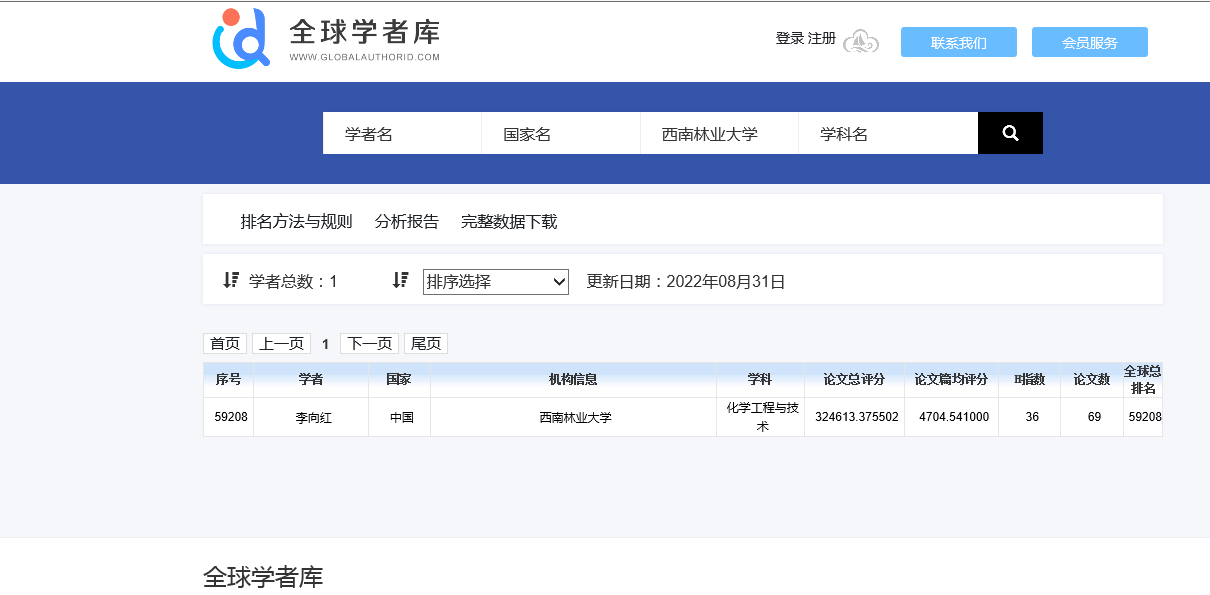Open 分析报告 menu item
The image size is (1210, 595).
coord(406,222)
